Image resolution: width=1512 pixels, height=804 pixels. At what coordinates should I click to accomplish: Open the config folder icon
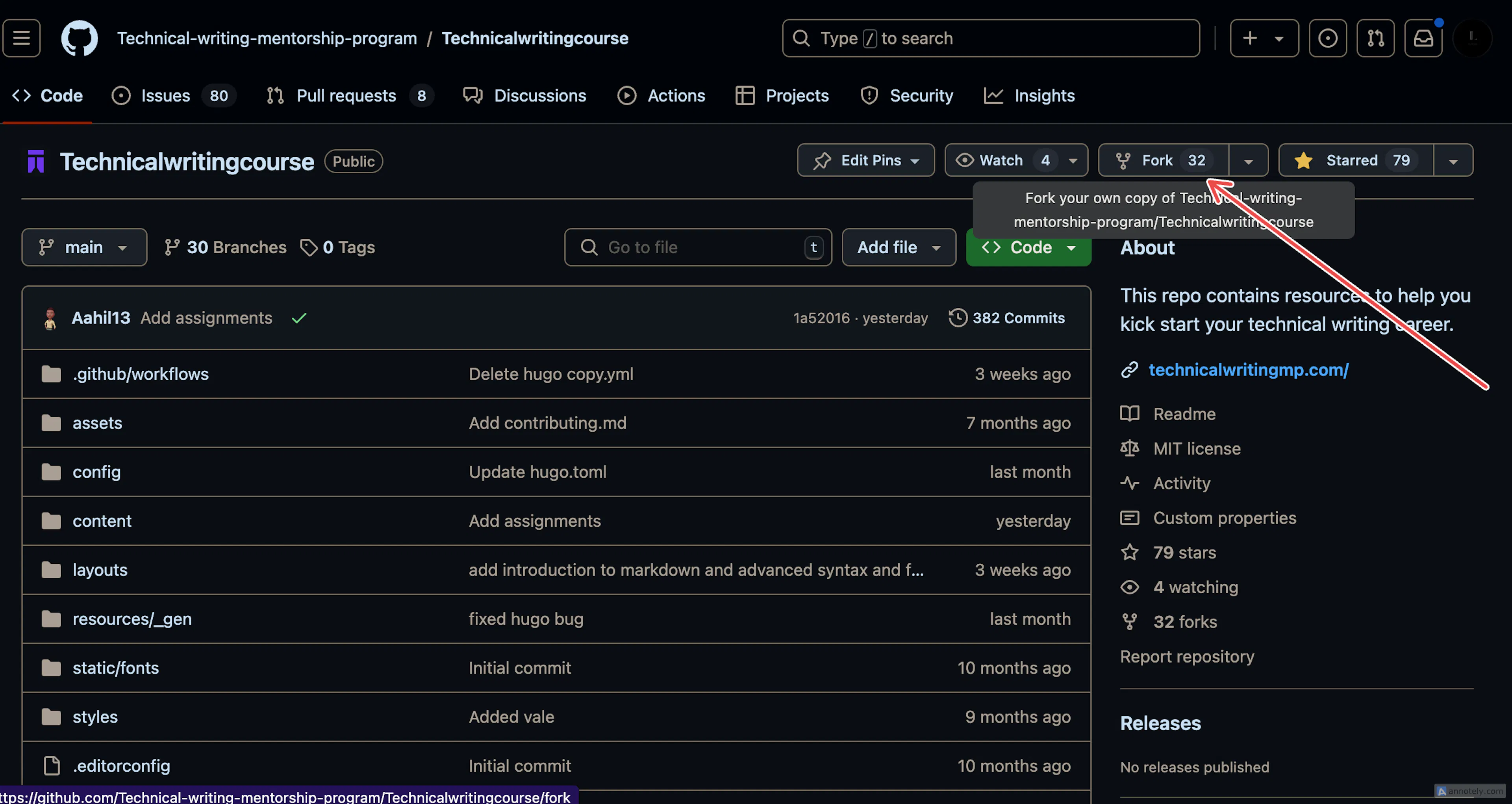pyautogui.click(x=51, y=472)
